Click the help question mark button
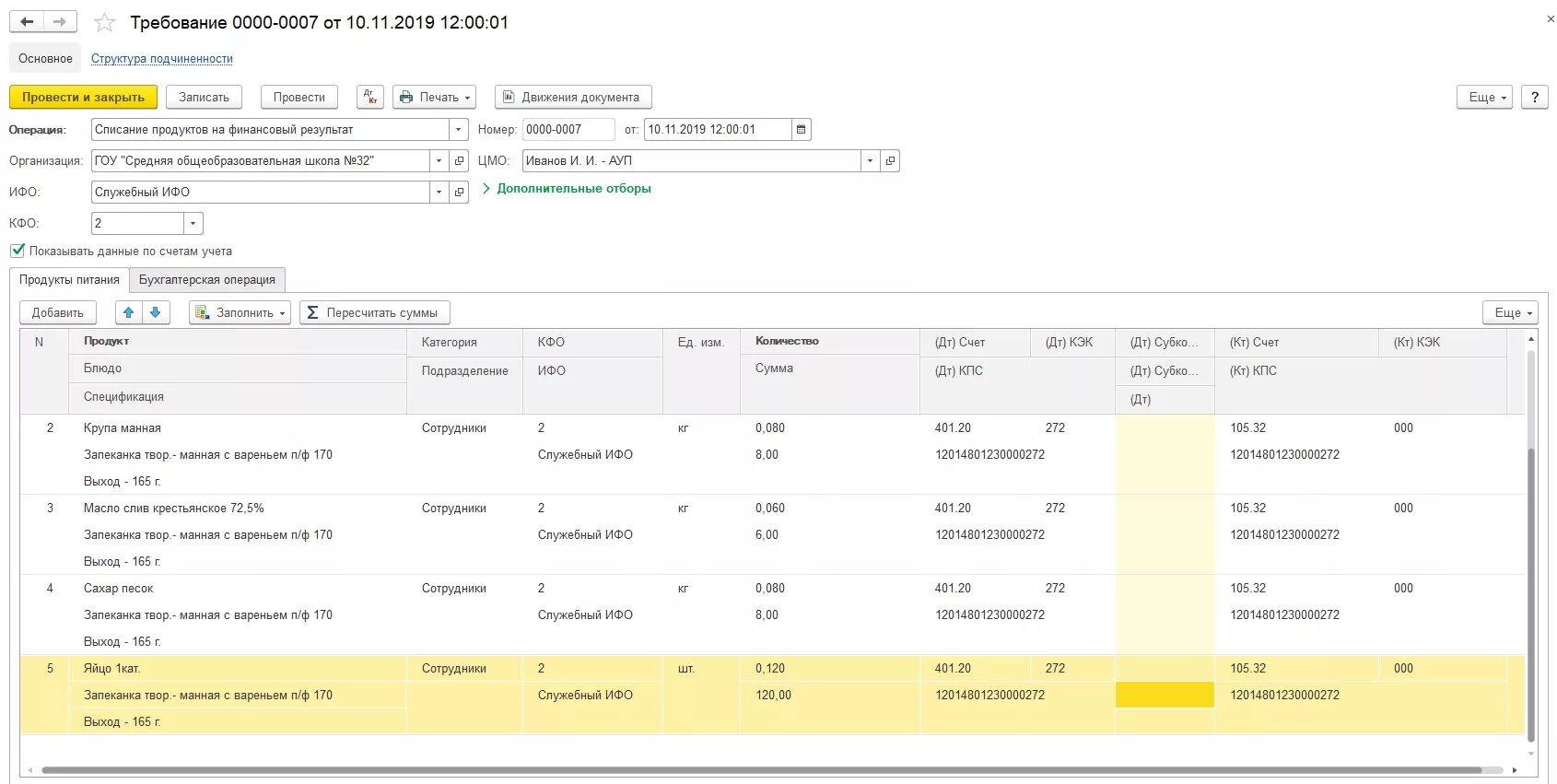Viewport: 1557px width, 784px height. (1534, 97)
